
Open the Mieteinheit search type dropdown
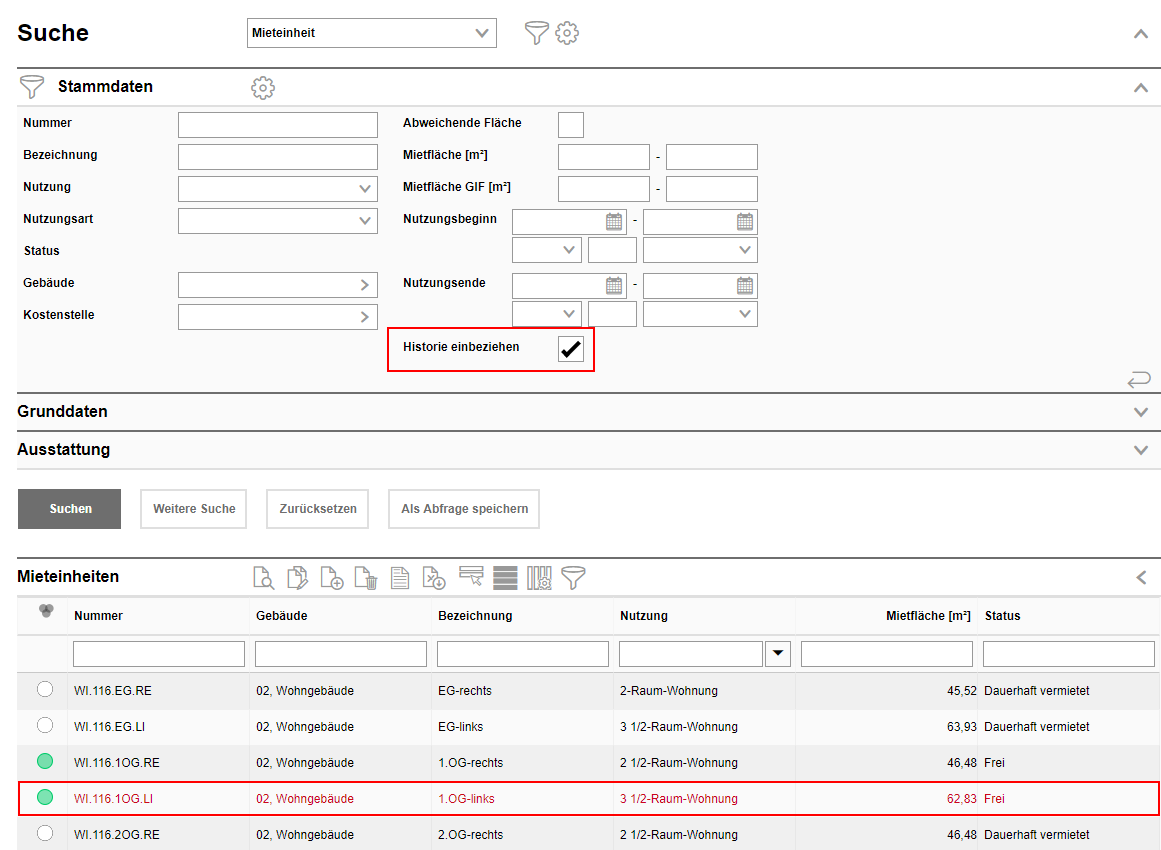[x=371, y=33]
